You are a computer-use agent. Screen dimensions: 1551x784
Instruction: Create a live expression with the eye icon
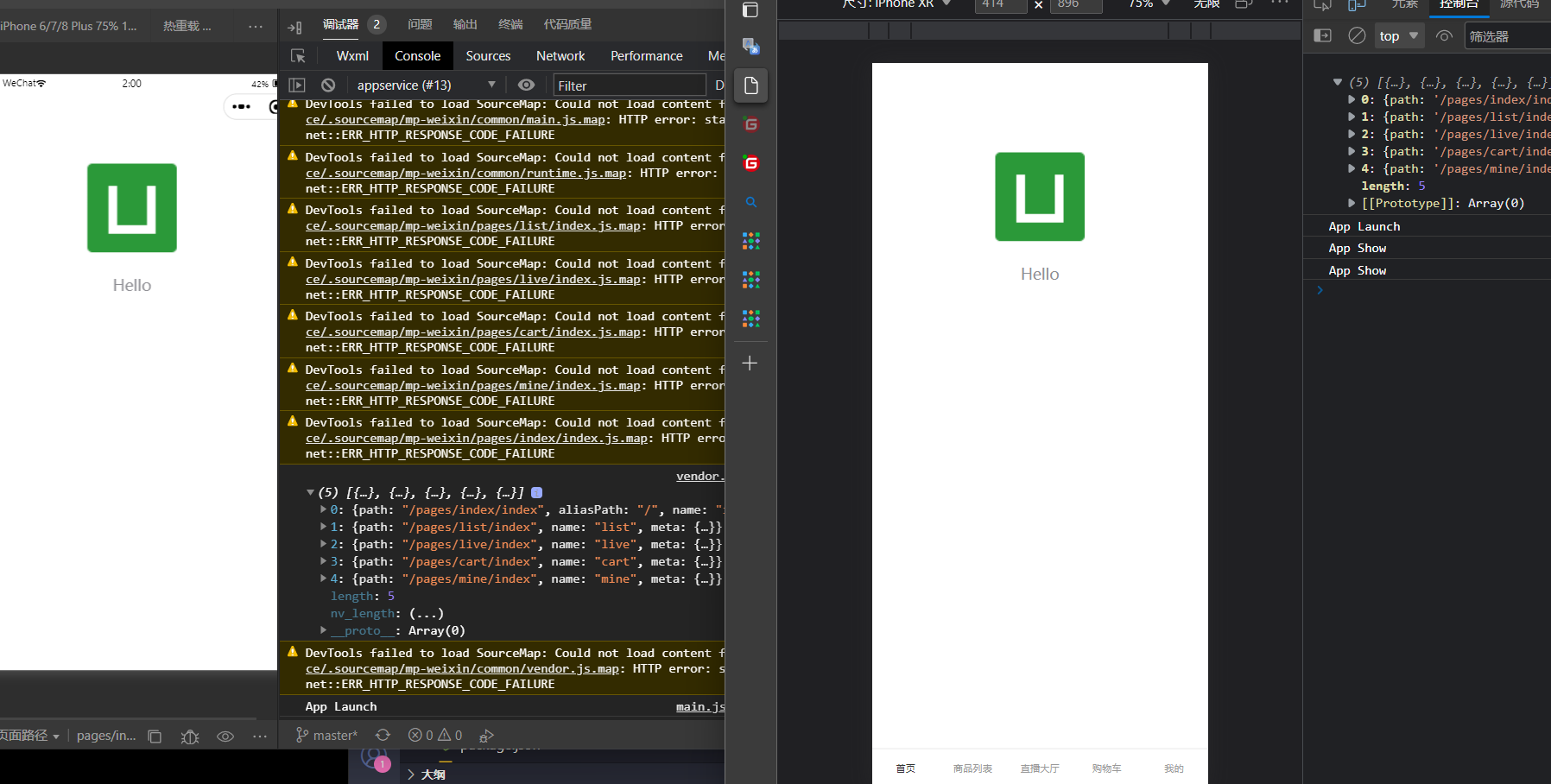(526, 85)
